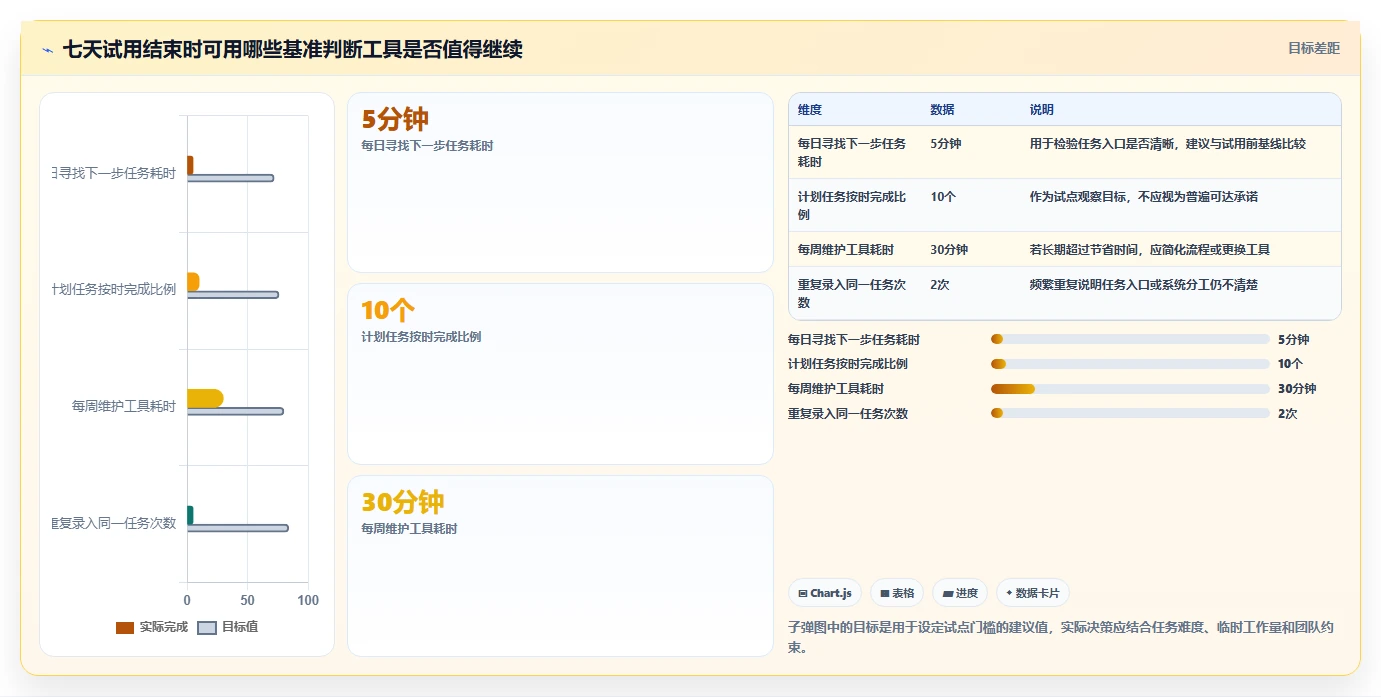Click the 说明 table column header
Image resolution: width=1381 pixels, height=697 pixels.
pos(1042,110)
